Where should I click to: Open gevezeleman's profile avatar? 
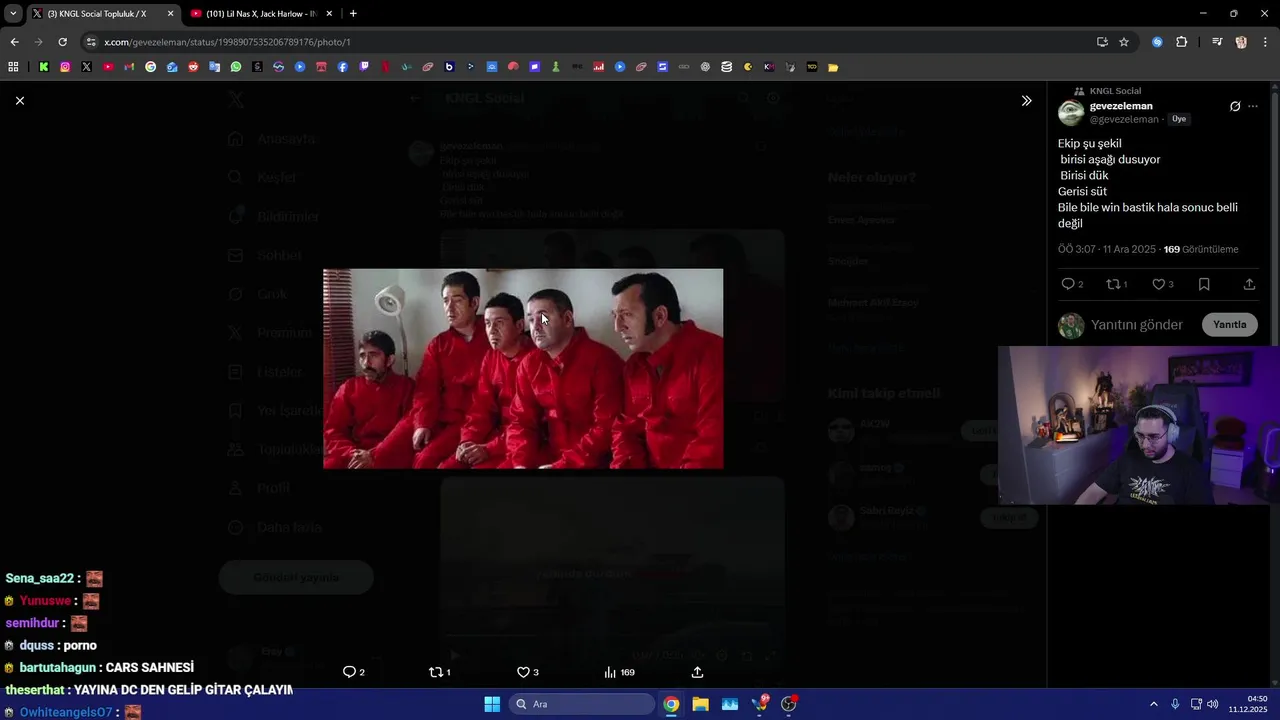[x=1071, y=112]
